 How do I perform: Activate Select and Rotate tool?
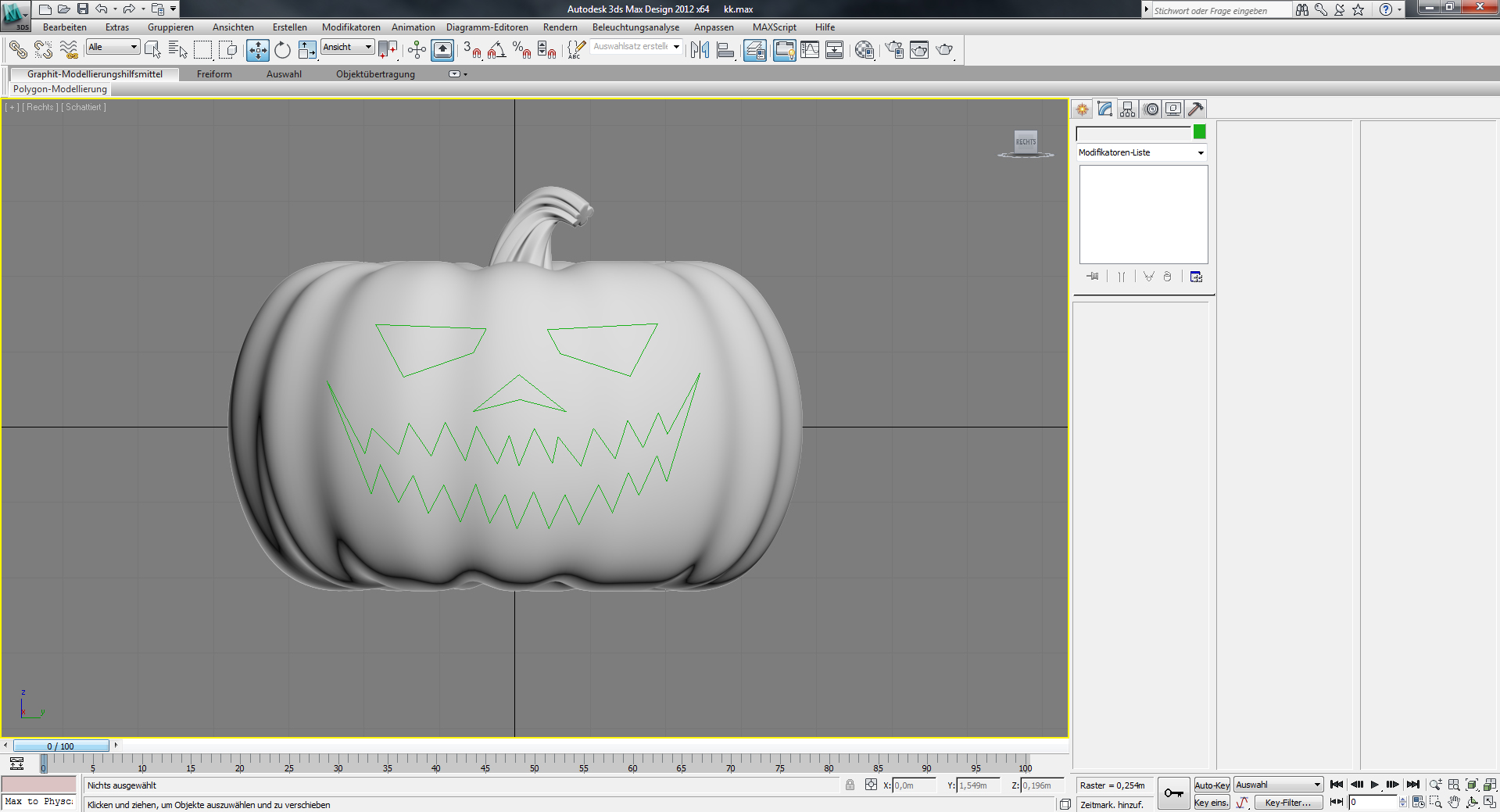pos(282,50)
